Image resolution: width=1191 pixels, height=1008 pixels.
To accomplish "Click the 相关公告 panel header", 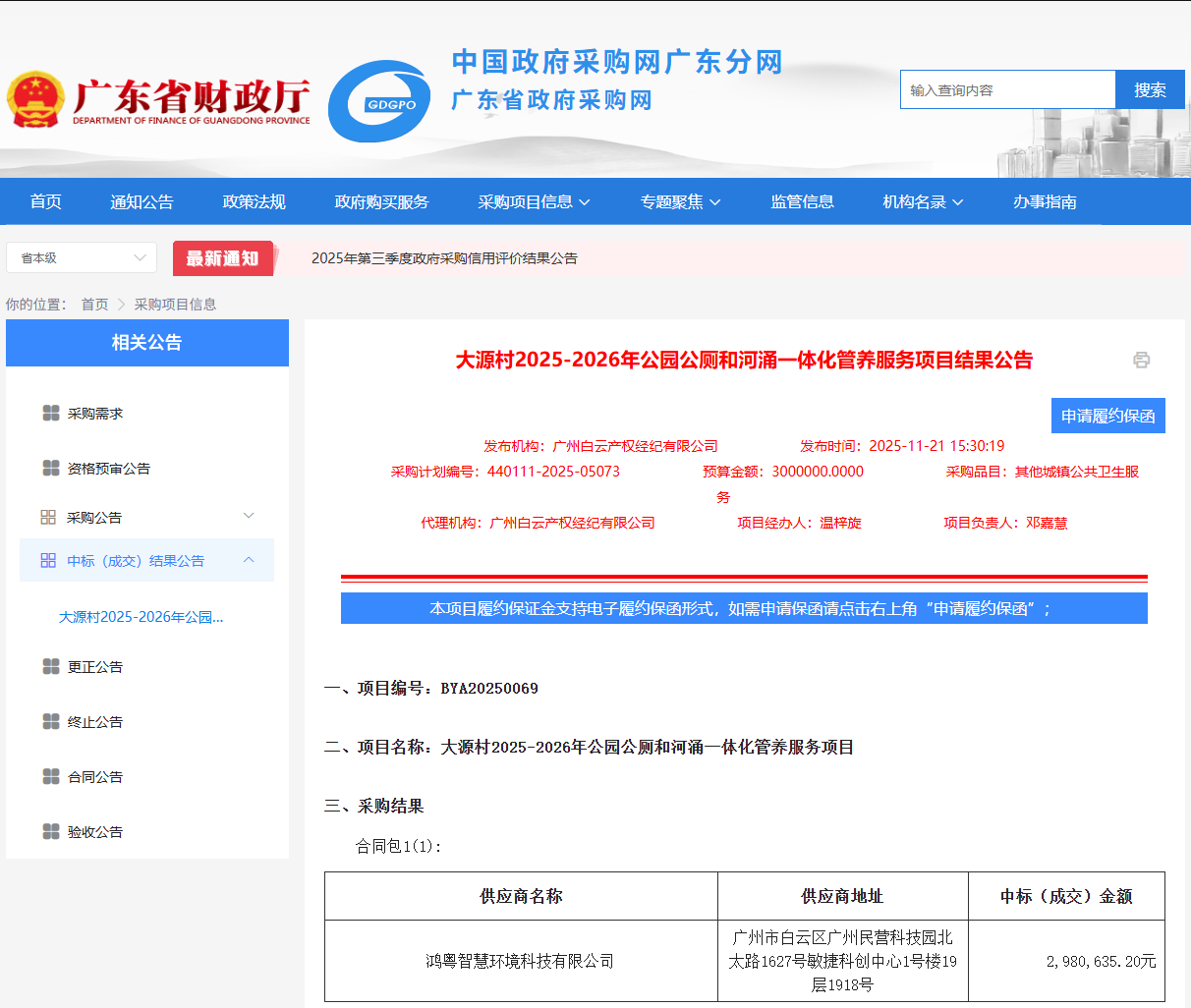I will (147, 343).
